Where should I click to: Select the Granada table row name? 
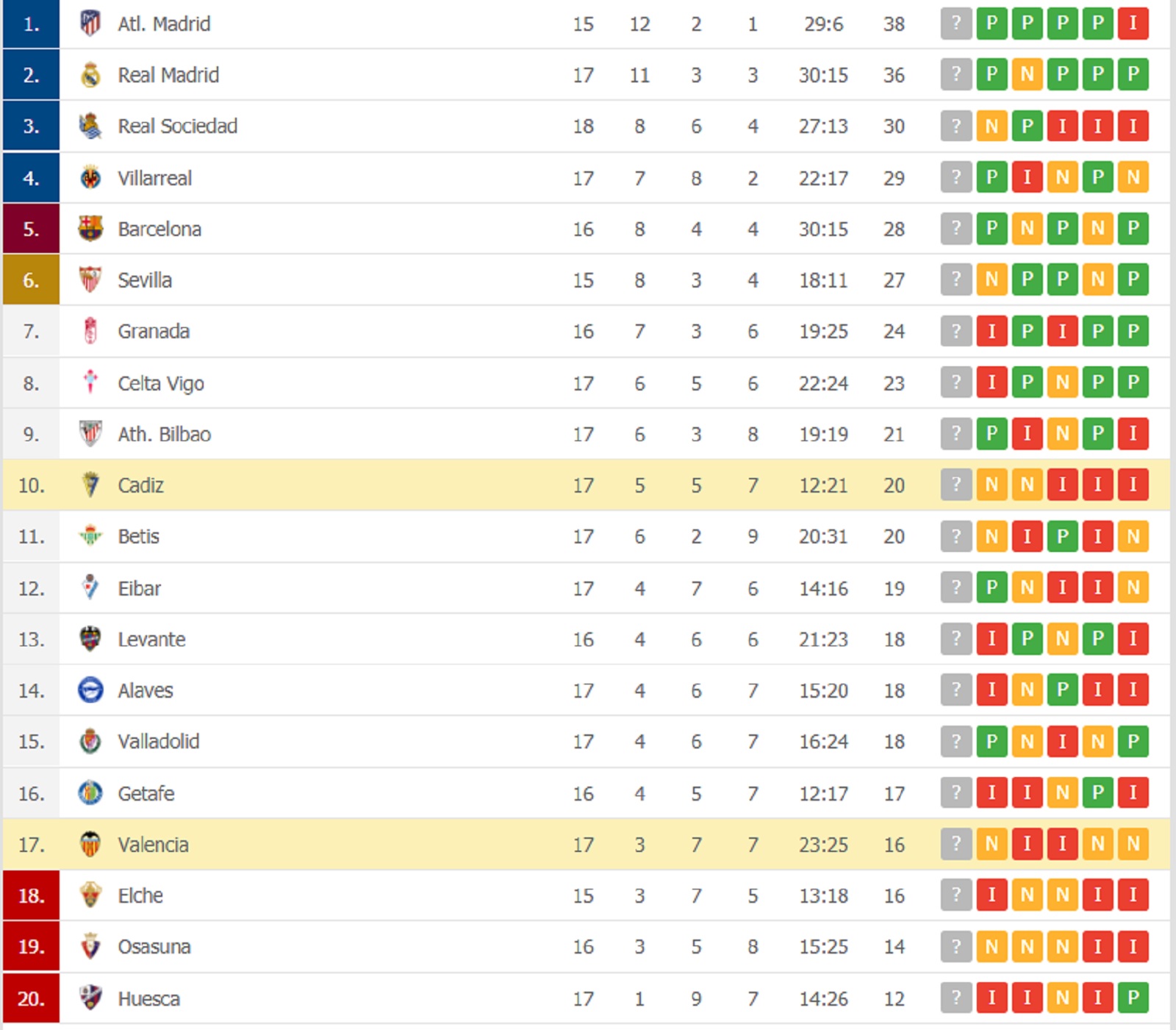coord(154,332)
